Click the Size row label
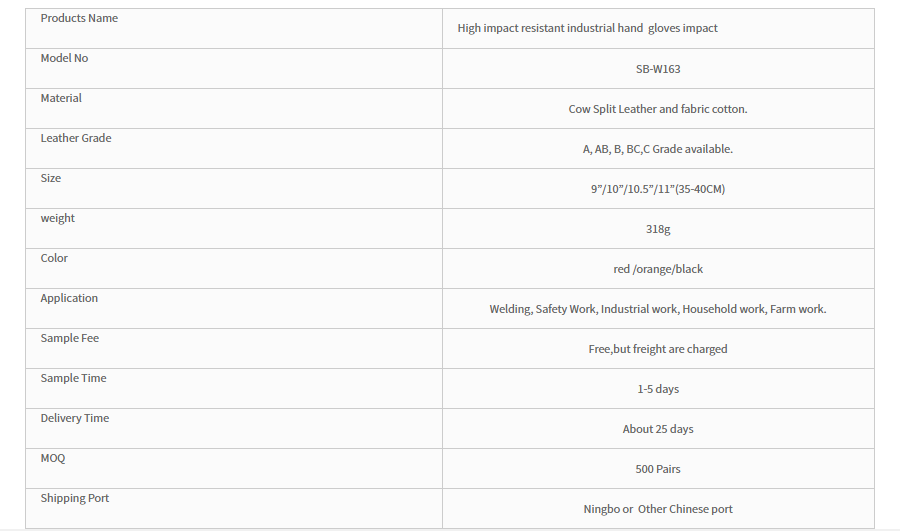The width and height of the screenshot is (900, 531). coord(51,179)
